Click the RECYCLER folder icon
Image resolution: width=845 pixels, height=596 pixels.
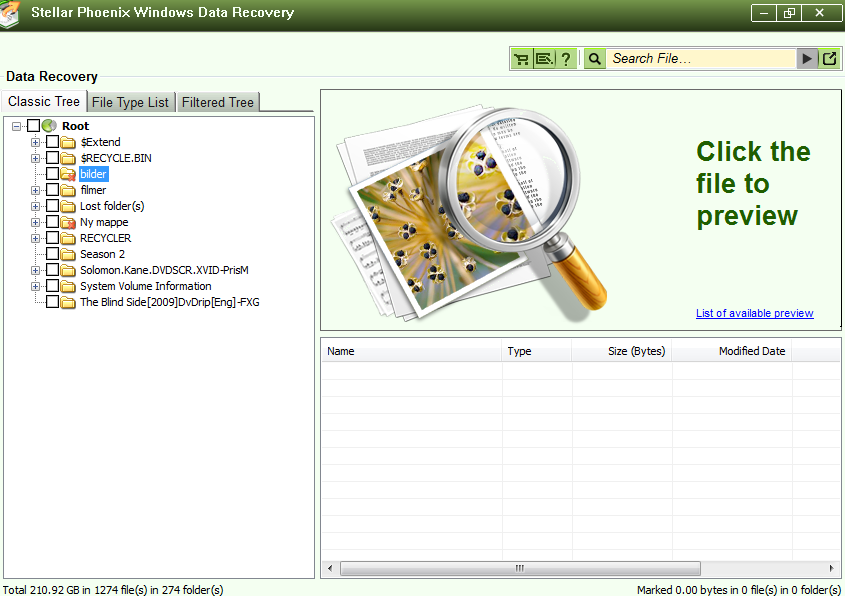click(68, 238)
